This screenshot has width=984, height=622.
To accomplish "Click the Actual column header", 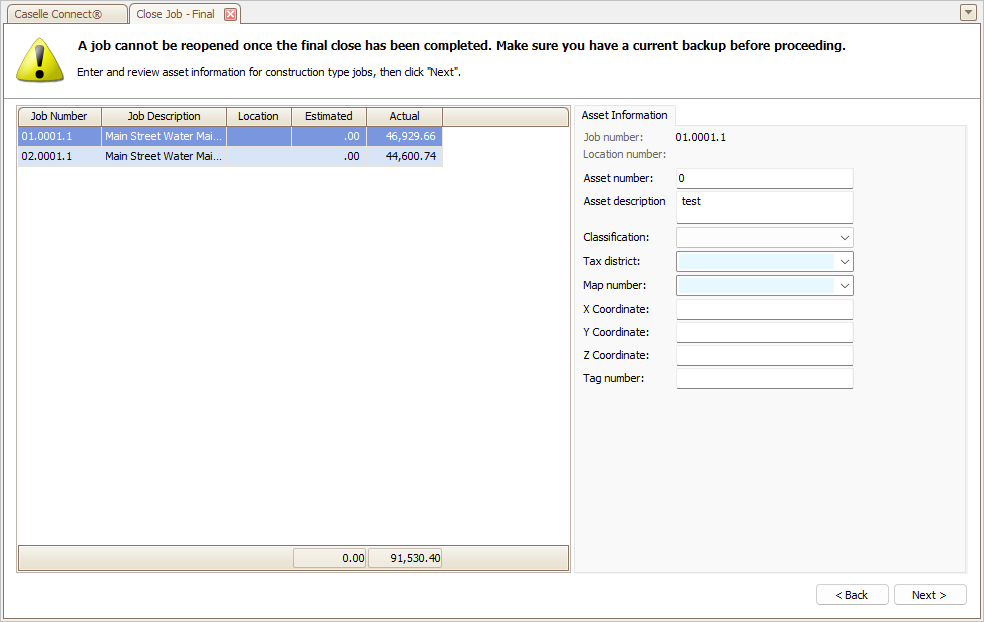I will coord(405,117).
